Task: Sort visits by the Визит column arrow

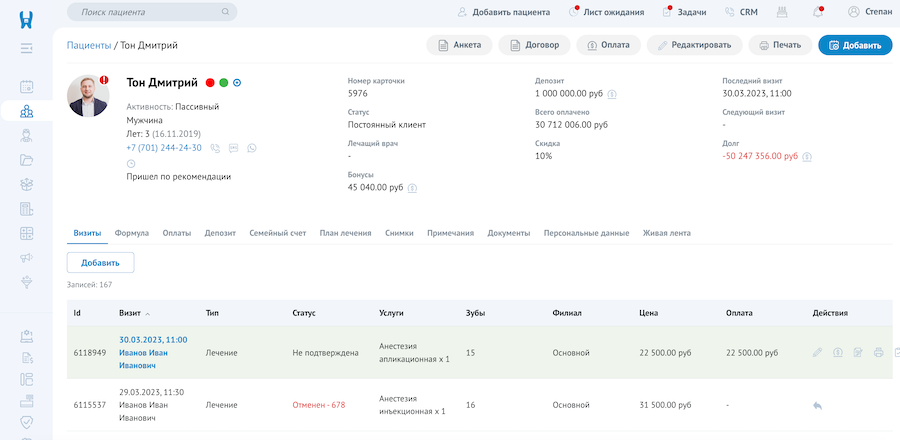Action: click(148, 313)
